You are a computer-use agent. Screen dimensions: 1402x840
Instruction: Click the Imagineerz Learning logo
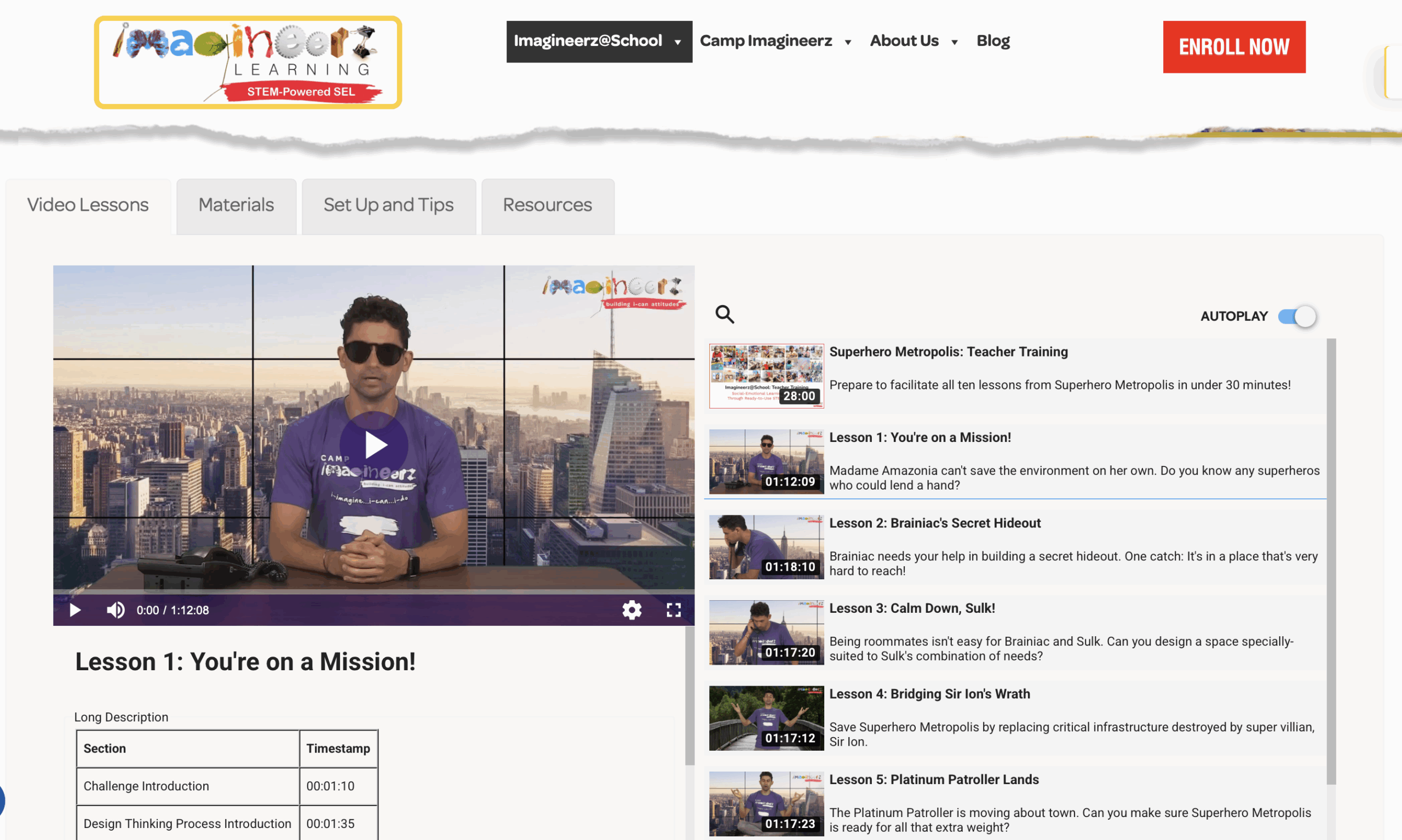coord(248,62)
